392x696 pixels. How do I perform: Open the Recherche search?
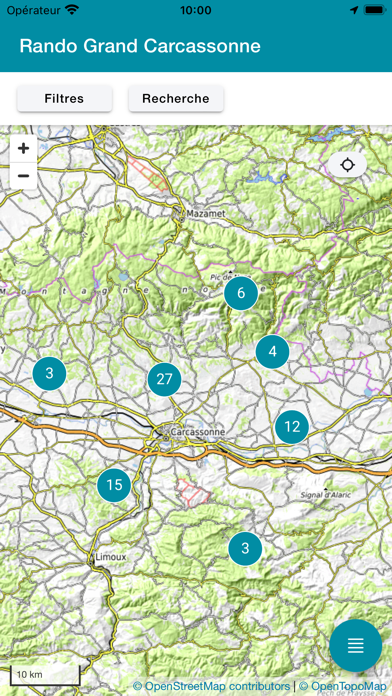click(176, 98)
